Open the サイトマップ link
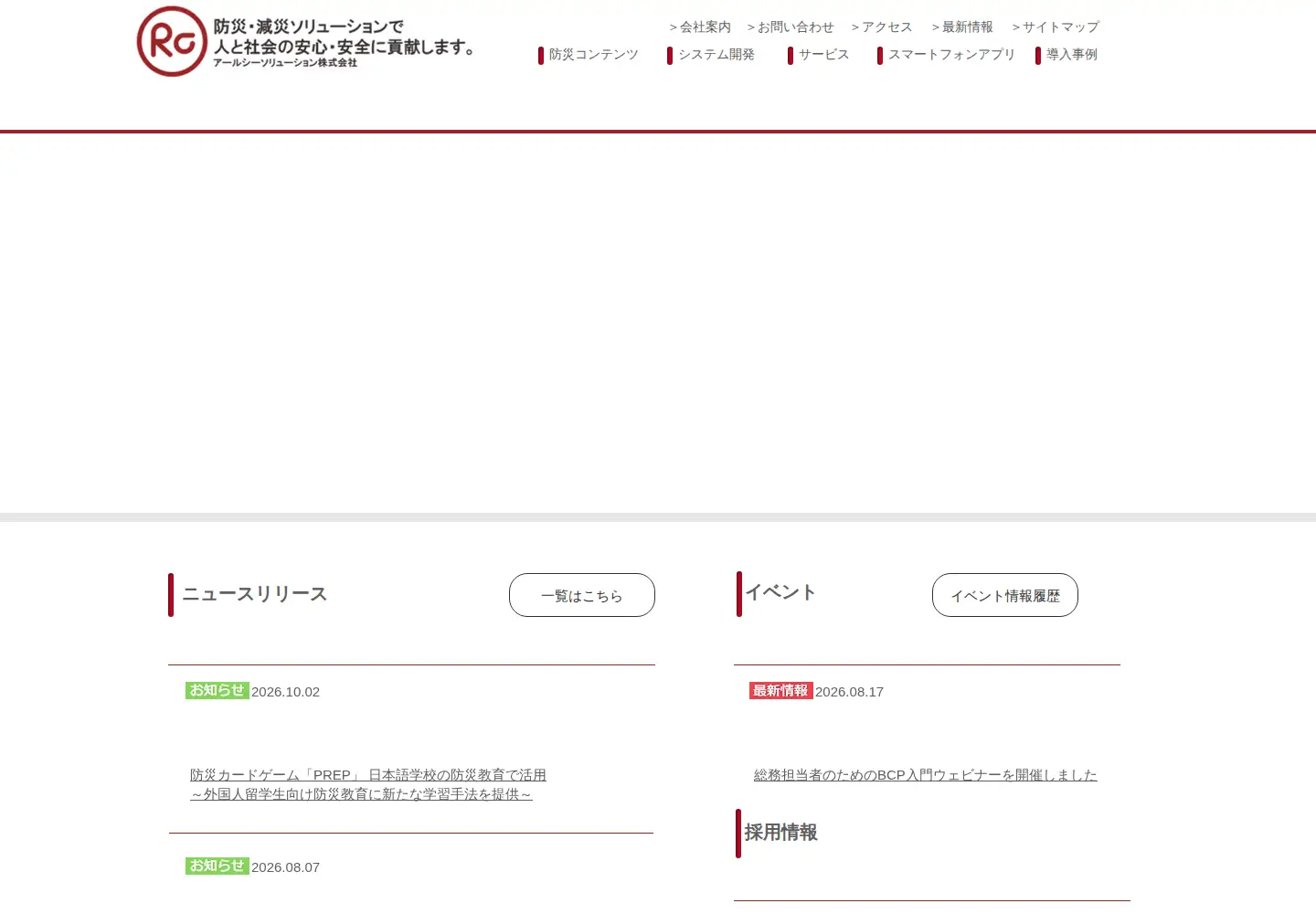1316x914 pixels. coord(1056,27)
